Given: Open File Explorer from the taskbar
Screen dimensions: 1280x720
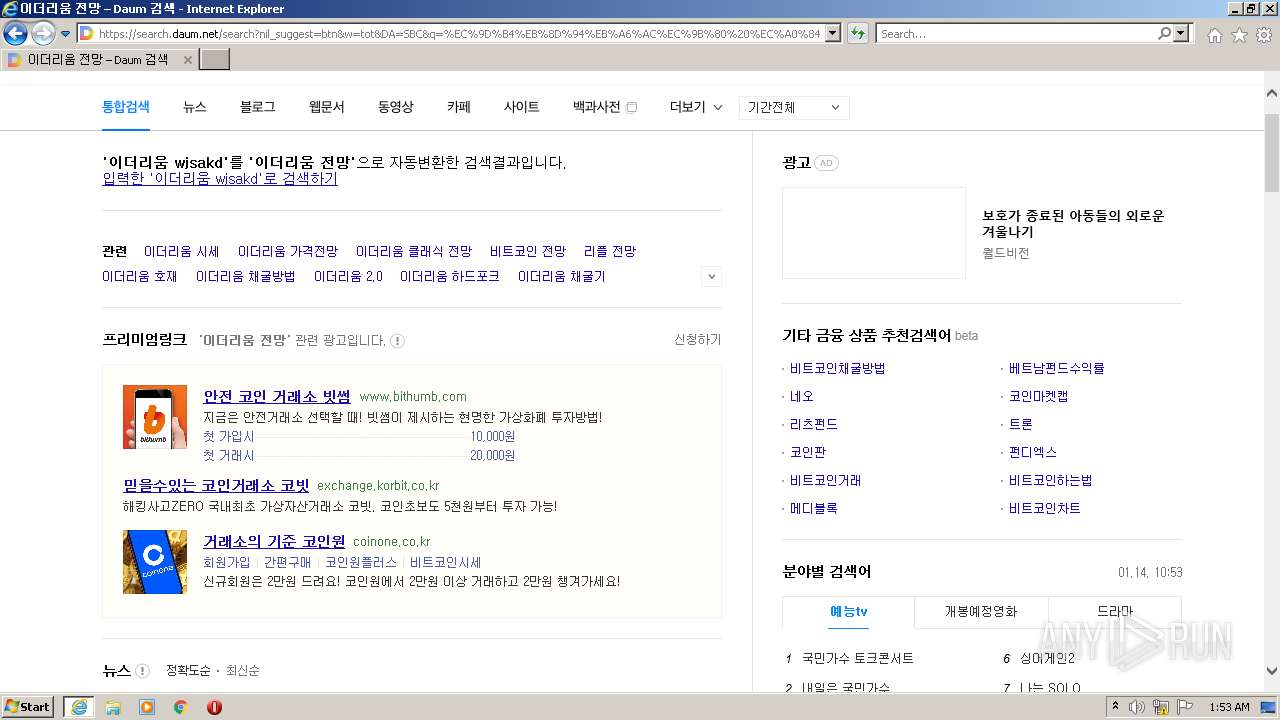Looking at the screenshot, I should tap(113, 707).
